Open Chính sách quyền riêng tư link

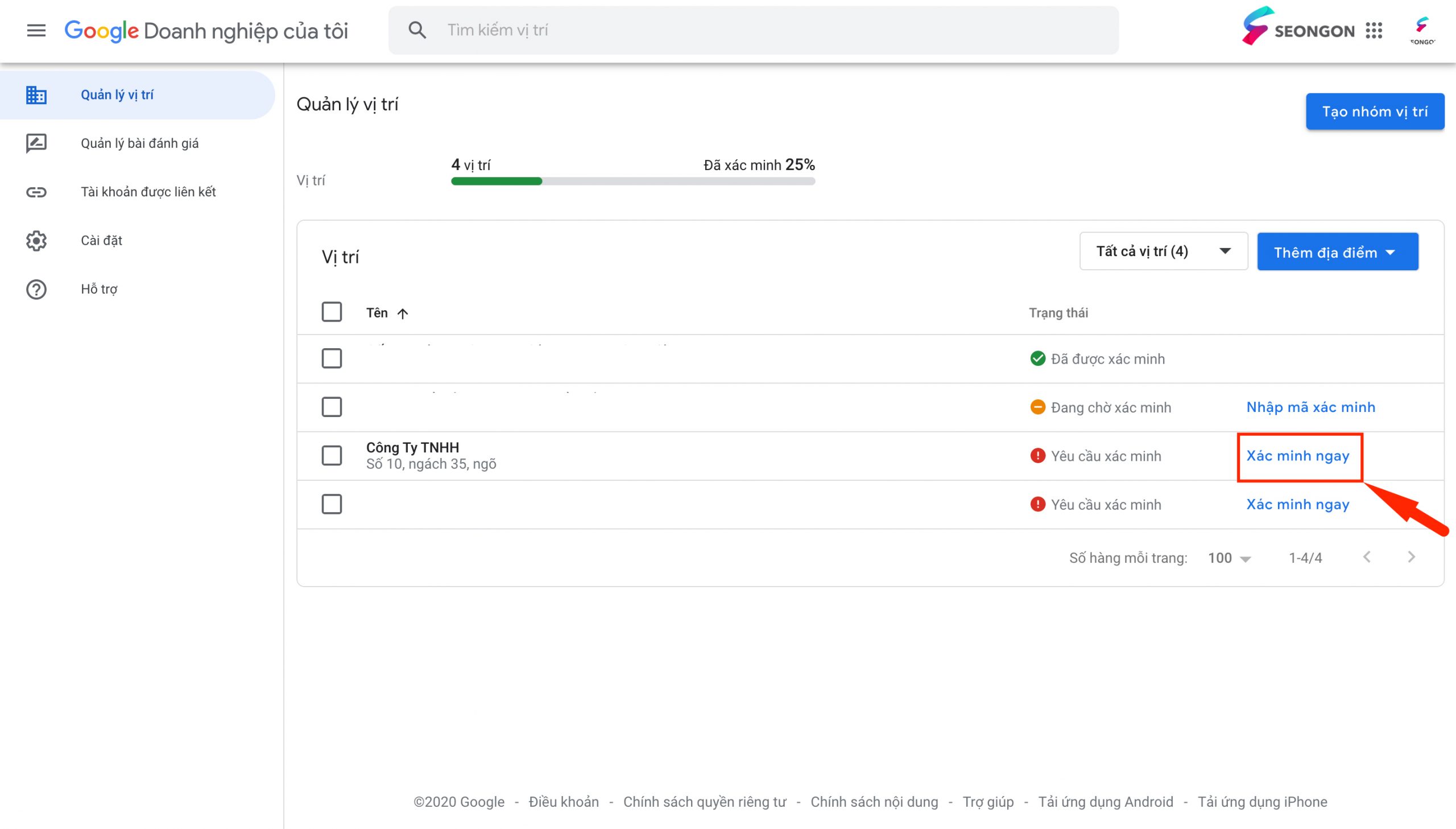pyautogui.click(x=704, y=802)
